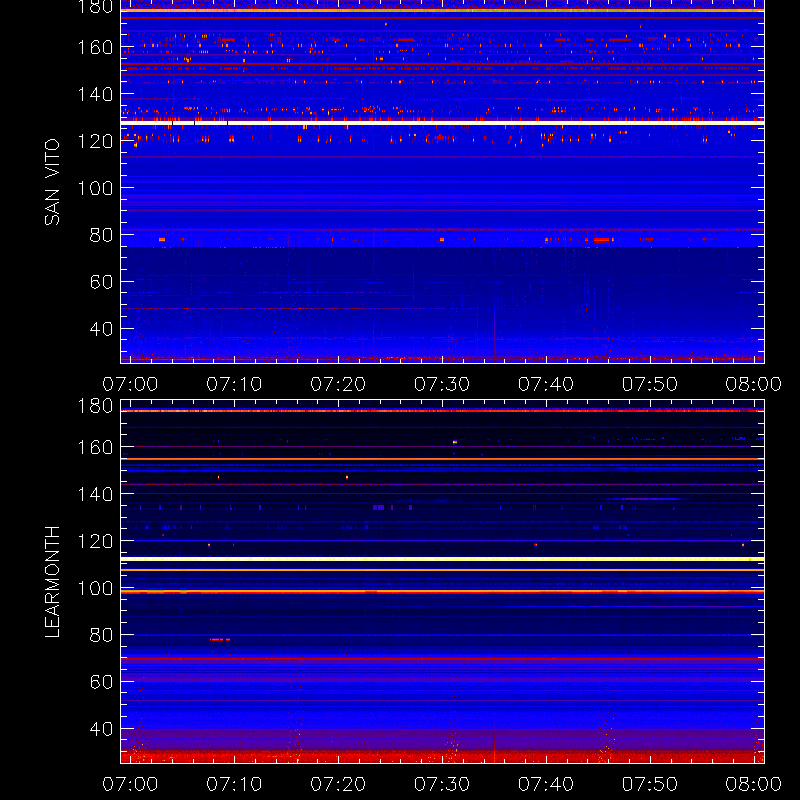Click the 60 frequency label on Learmonth axis
800x800 pixels.
(101, 682)
